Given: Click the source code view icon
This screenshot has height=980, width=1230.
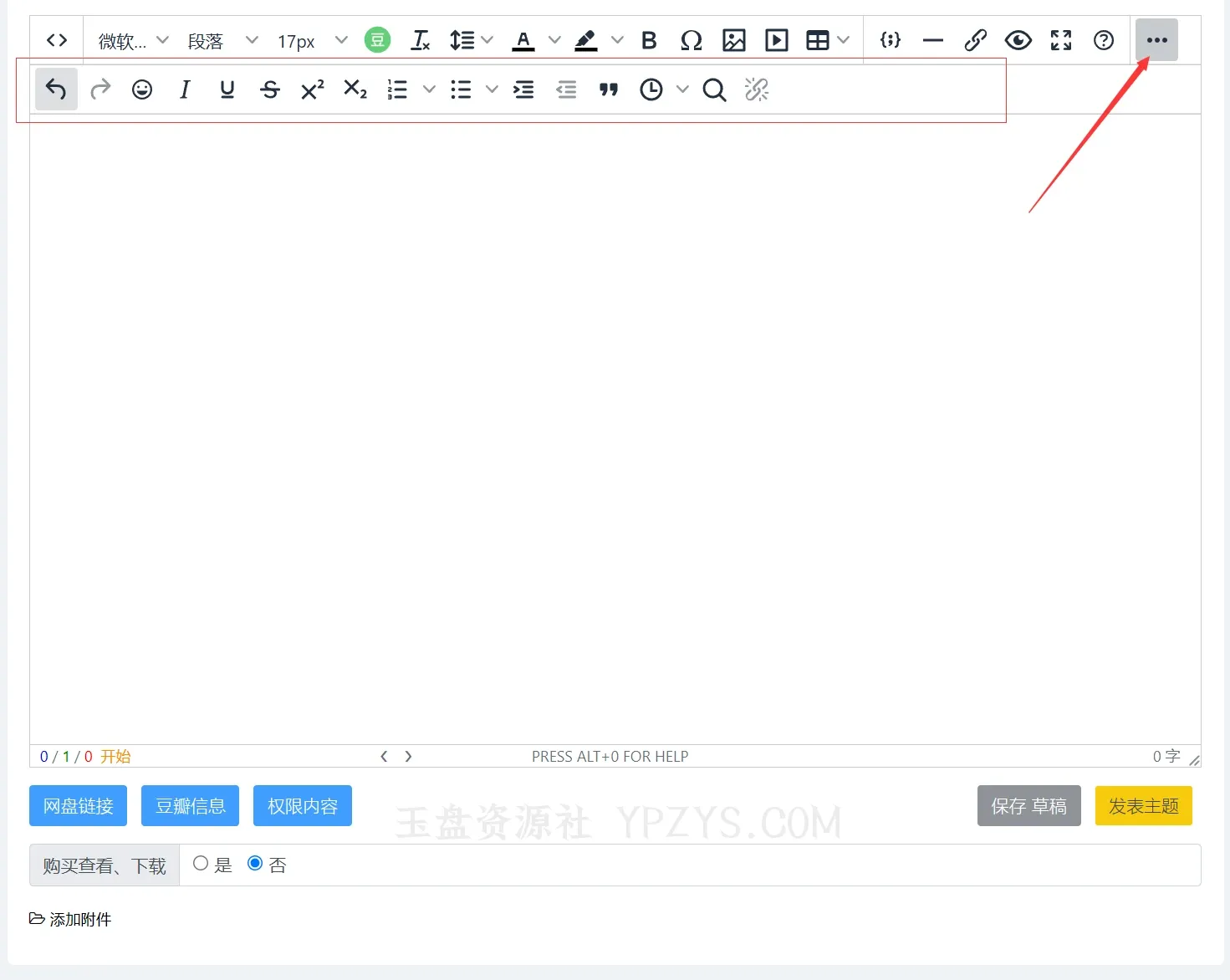Looking at the screenshot, I should click(57, 40).
